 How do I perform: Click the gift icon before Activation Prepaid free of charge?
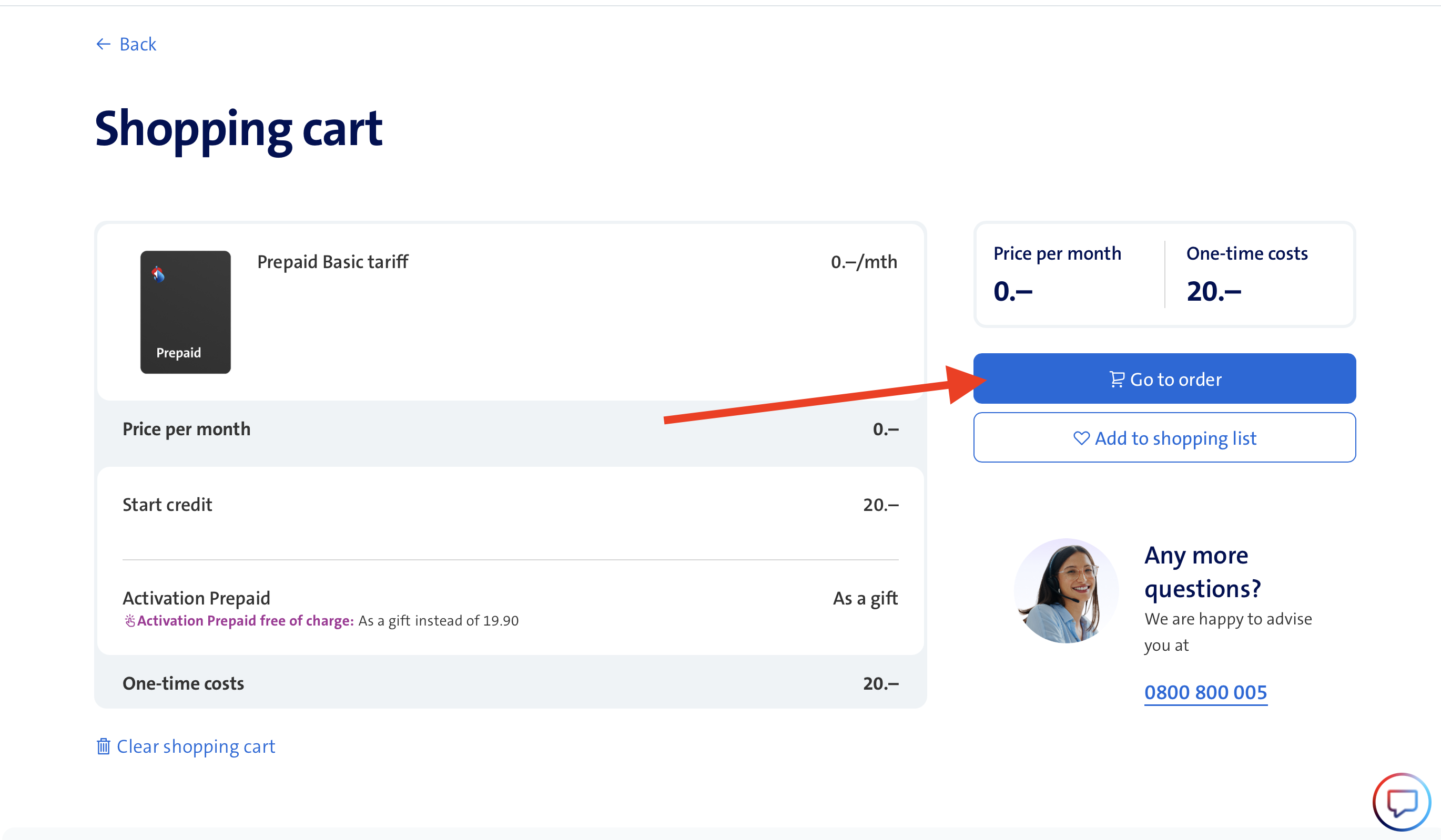(x=130, y=620)
